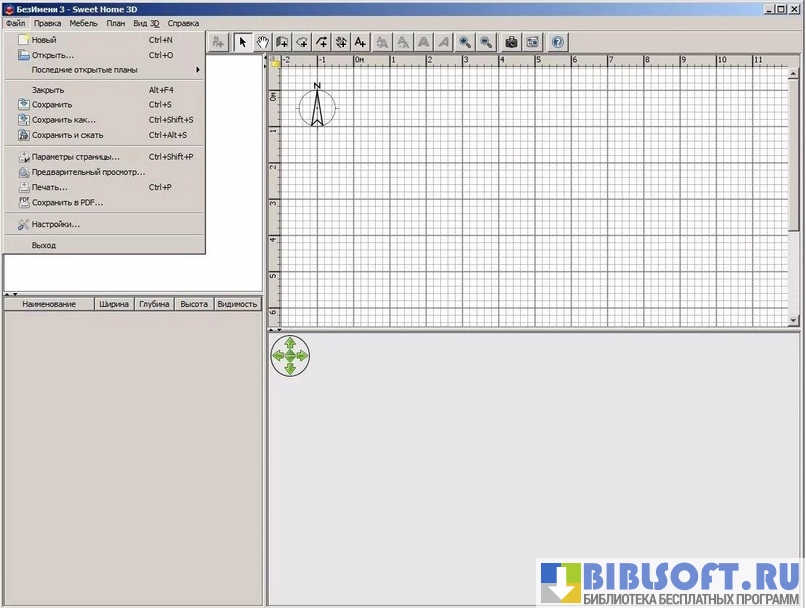Click the zoom in magnifier icon

click(465, 42)
